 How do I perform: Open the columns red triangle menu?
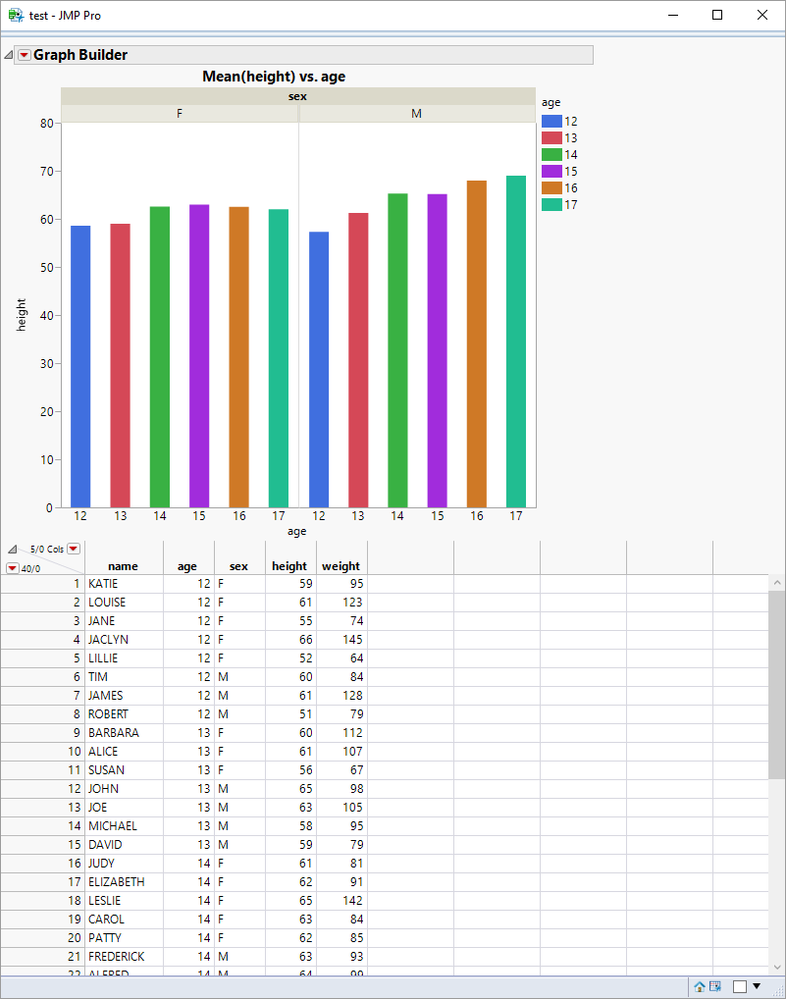pos(74,549)
